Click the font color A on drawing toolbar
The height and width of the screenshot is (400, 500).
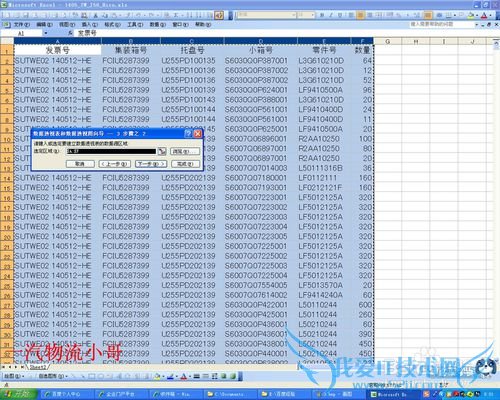click(183, 376)
